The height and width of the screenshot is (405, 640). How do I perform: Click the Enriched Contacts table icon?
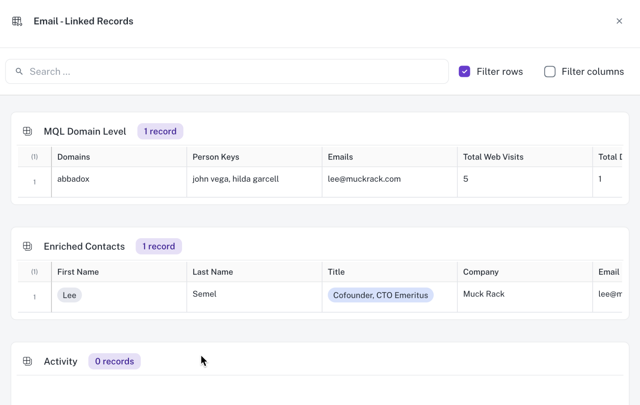tap(27, 246)
